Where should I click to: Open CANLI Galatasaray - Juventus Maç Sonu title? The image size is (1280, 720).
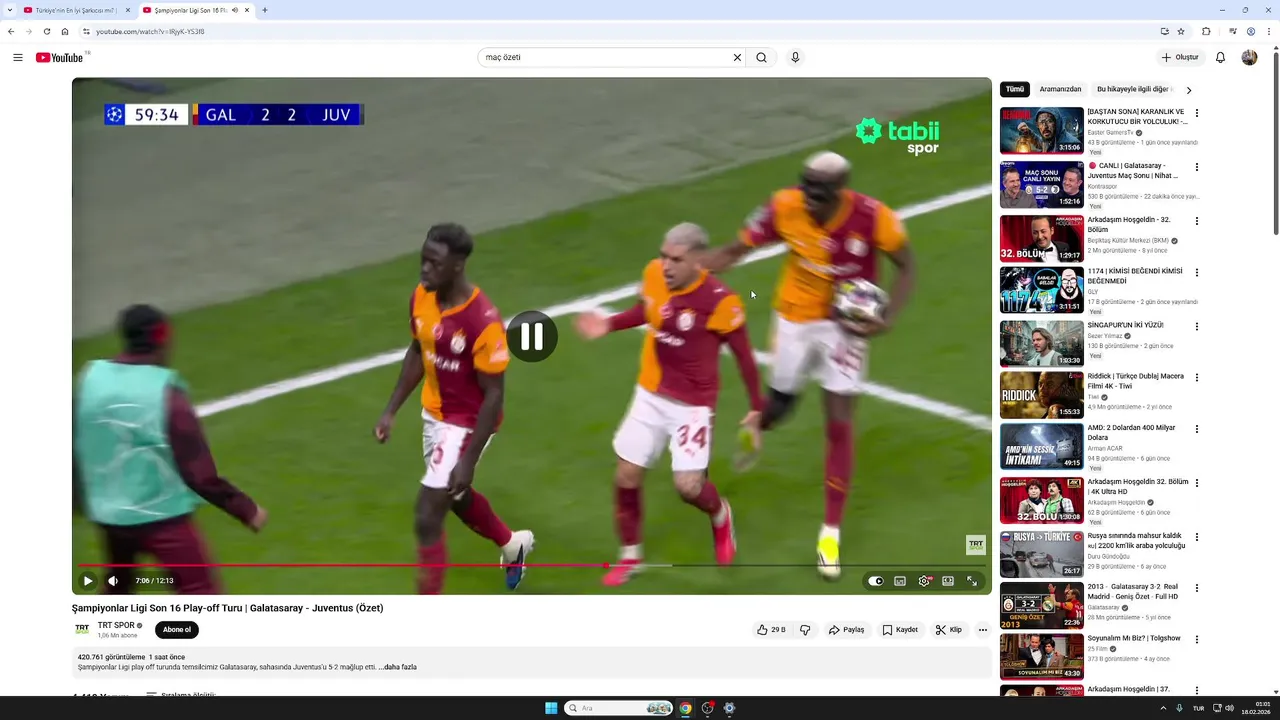click(x=1134, y=170)
